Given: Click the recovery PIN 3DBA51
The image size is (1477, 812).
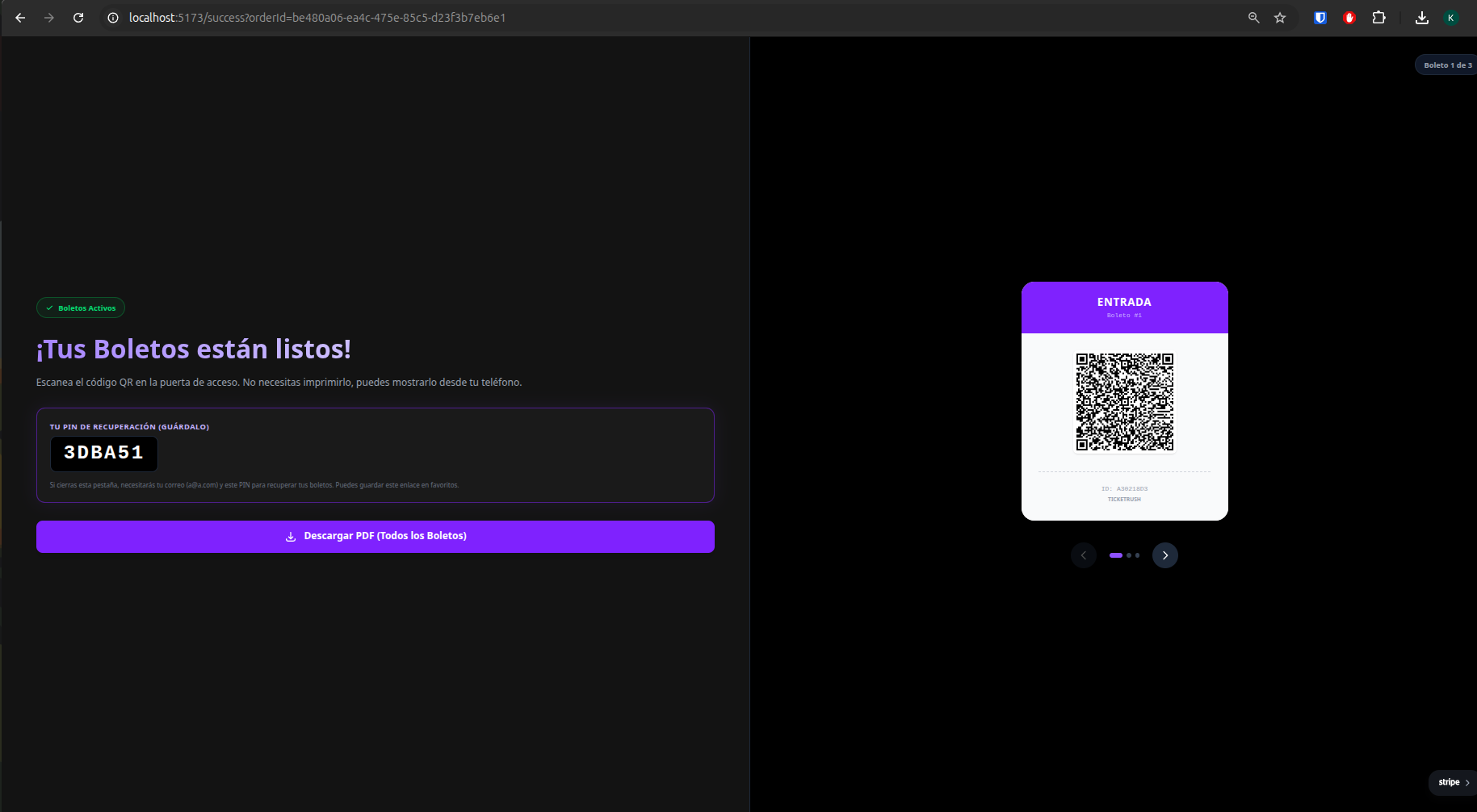Looking at the screenshot, I should pyautogui.click(x=104, y=454).
